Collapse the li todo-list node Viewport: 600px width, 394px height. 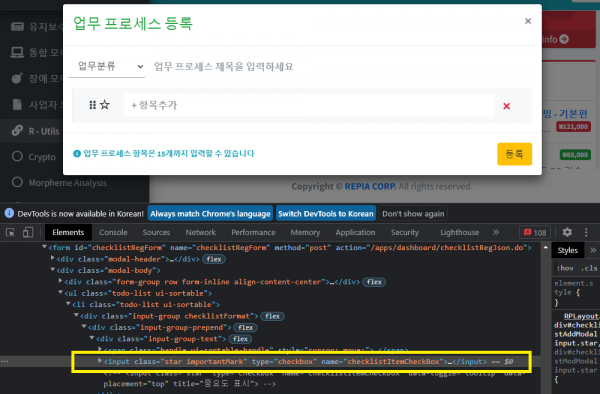pos(68,303)
